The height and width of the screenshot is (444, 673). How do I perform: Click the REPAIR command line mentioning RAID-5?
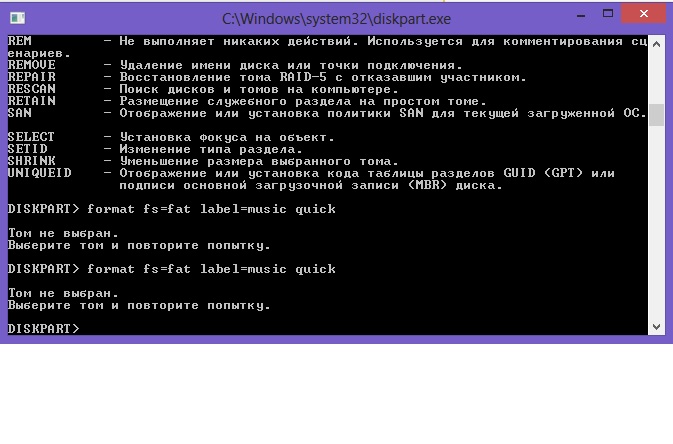point(267,77)
